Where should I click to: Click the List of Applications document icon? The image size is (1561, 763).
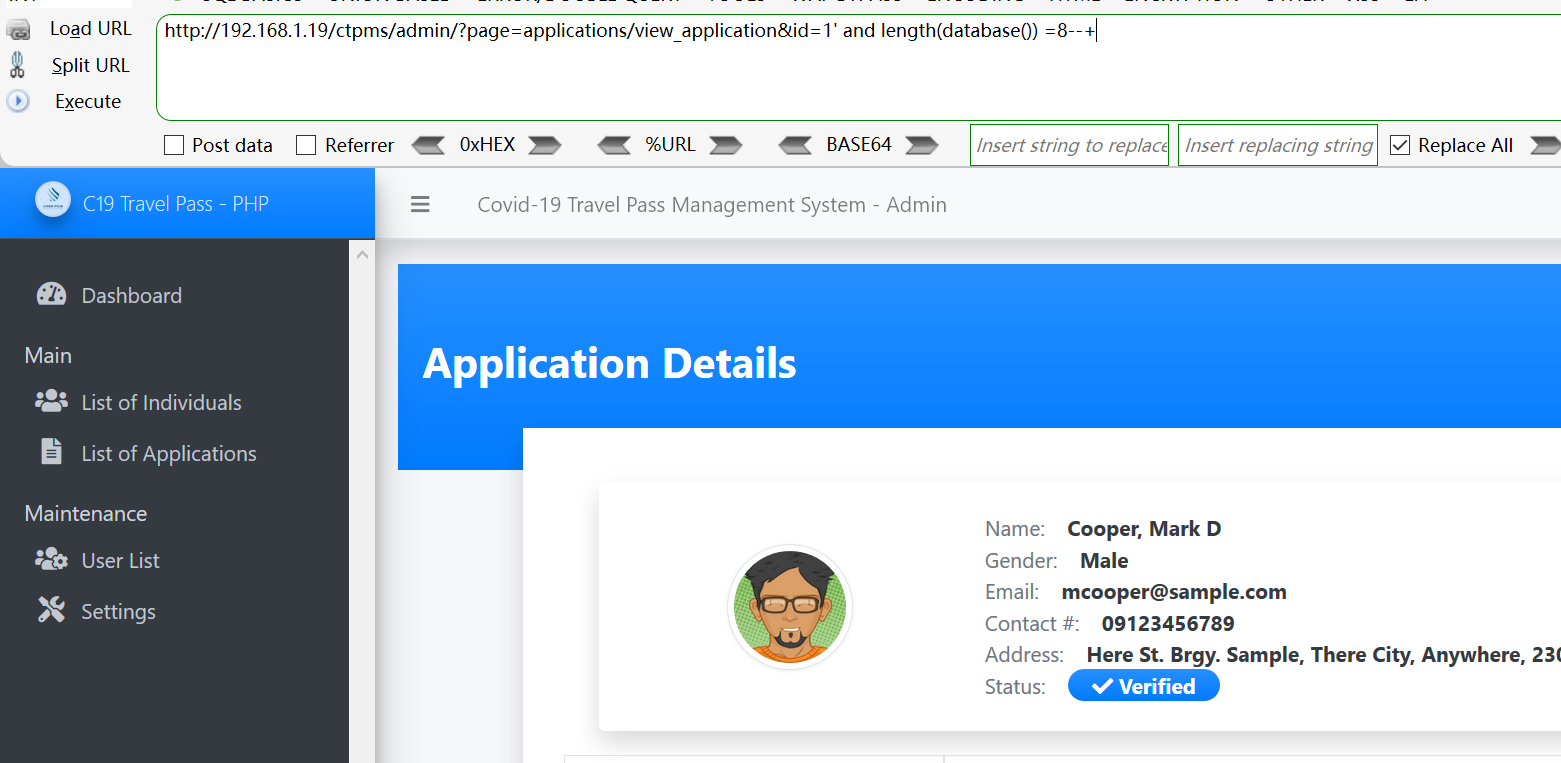(x=51, y=451)
